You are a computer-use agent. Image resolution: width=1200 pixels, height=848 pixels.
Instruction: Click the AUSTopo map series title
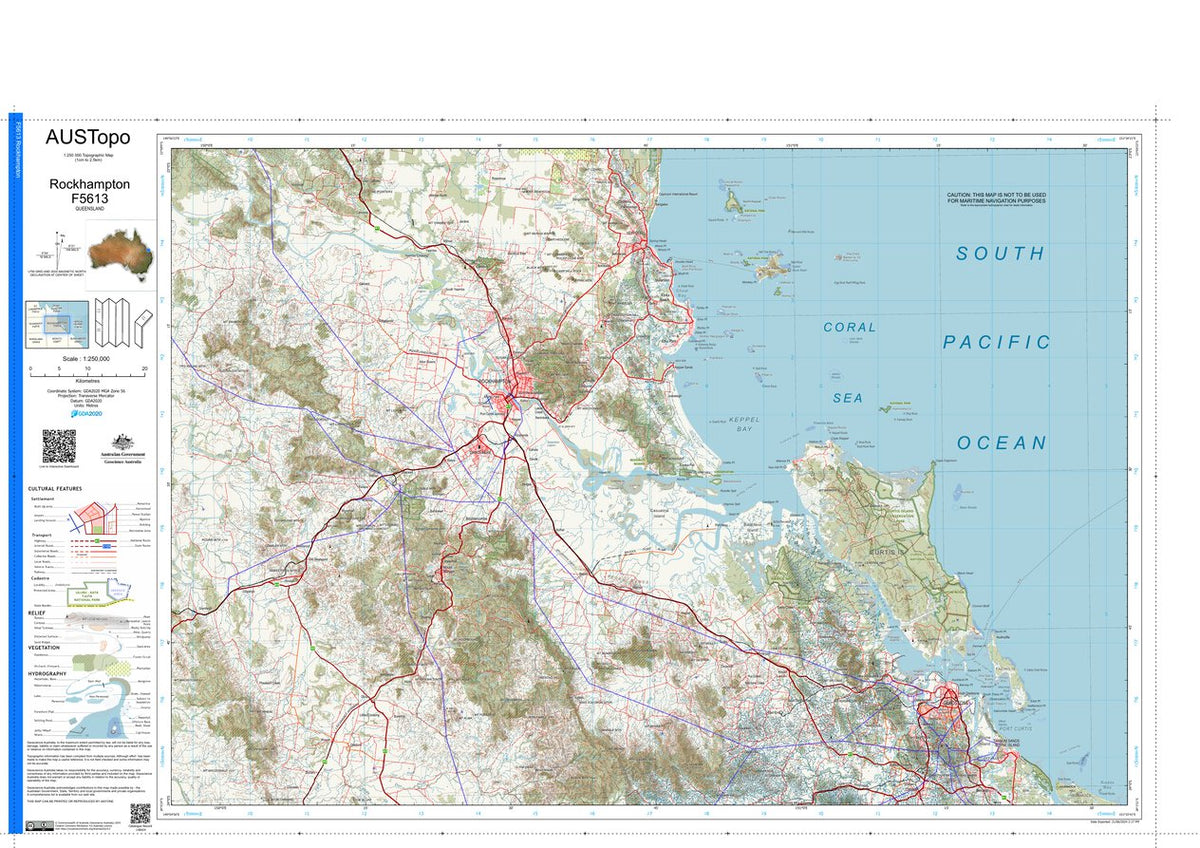(89, 138)
